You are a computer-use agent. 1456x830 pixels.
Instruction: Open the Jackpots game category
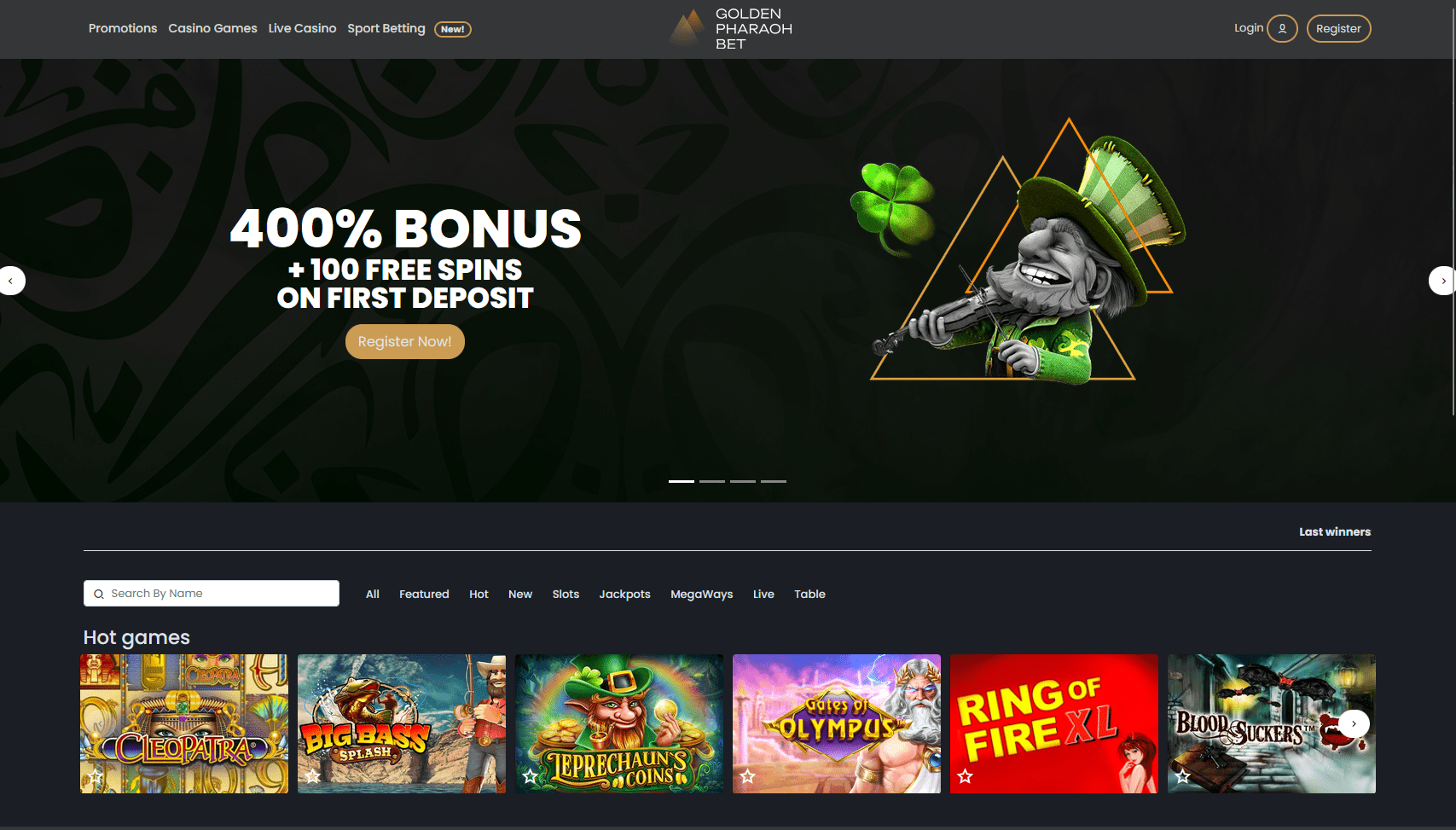click(624, 594)
